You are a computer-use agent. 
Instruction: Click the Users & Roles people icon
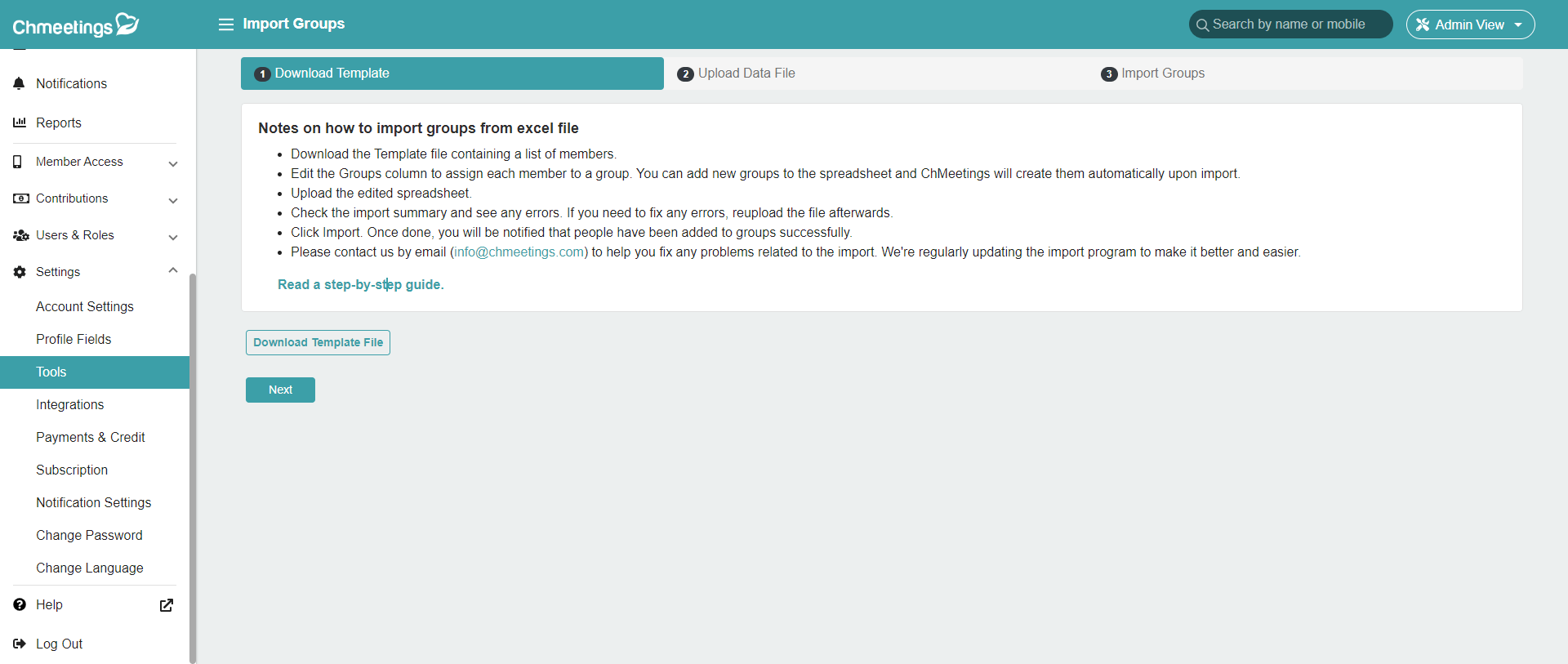click(21, 235)
